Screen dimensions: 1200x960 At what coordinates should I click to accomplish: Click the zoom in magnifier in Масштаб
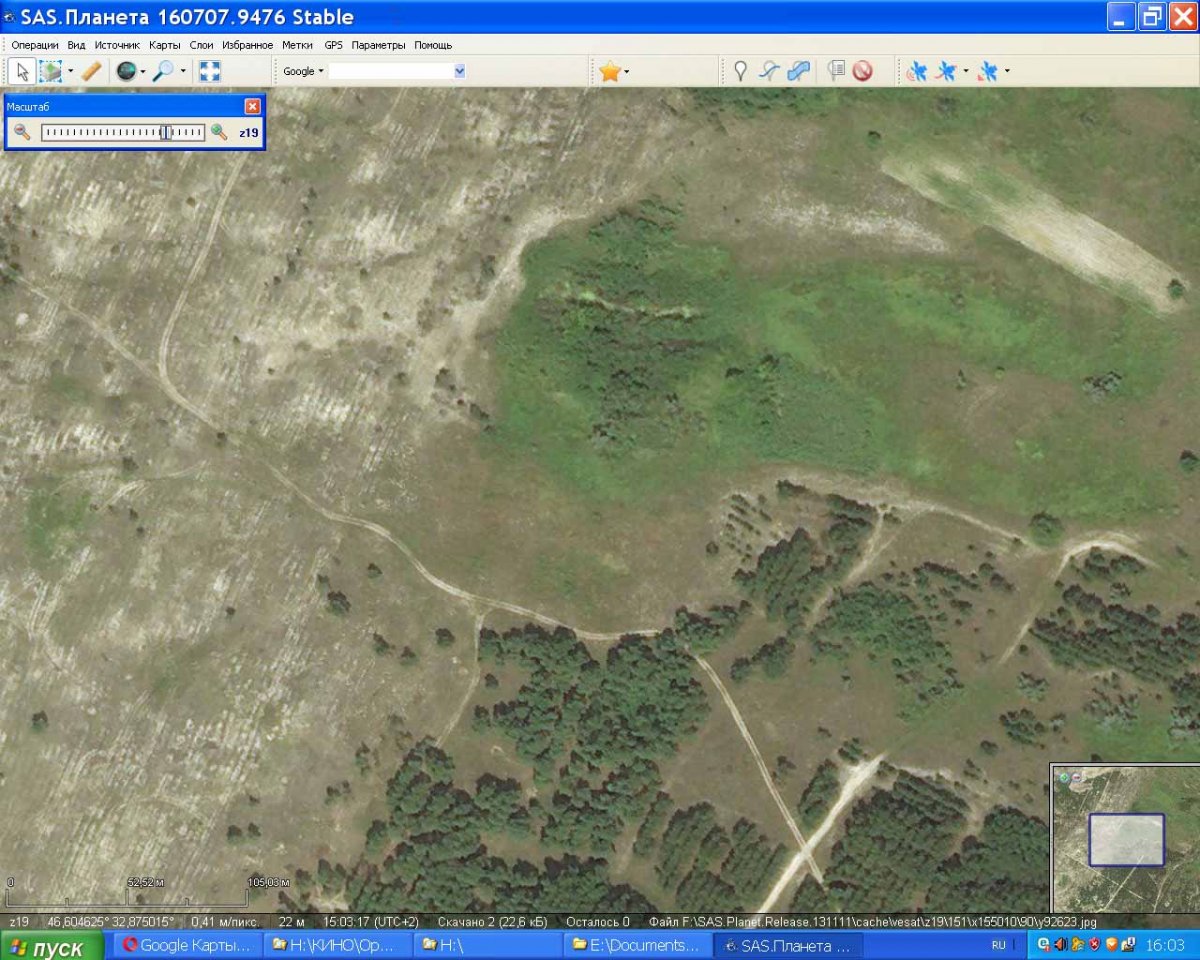coord(219,132)
